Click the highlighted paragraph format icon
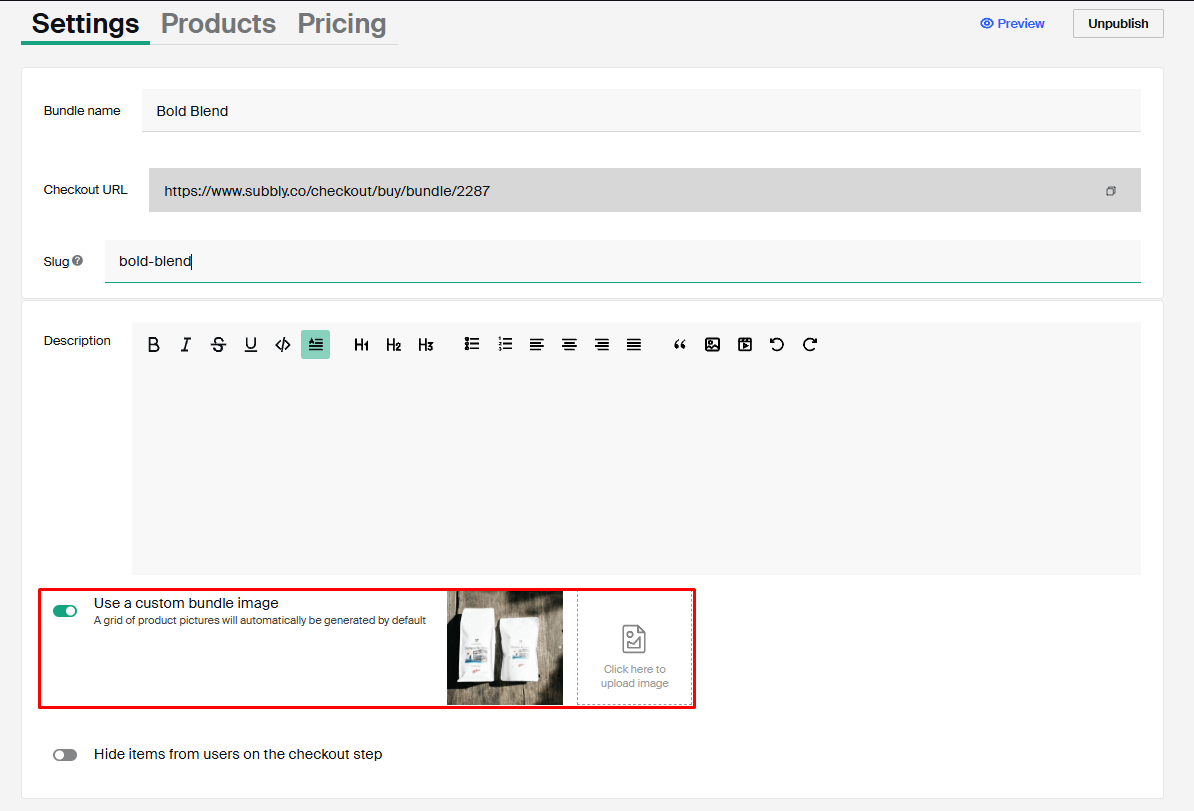Viewport: 1194px width, 811px height. (x=315, y=344)
